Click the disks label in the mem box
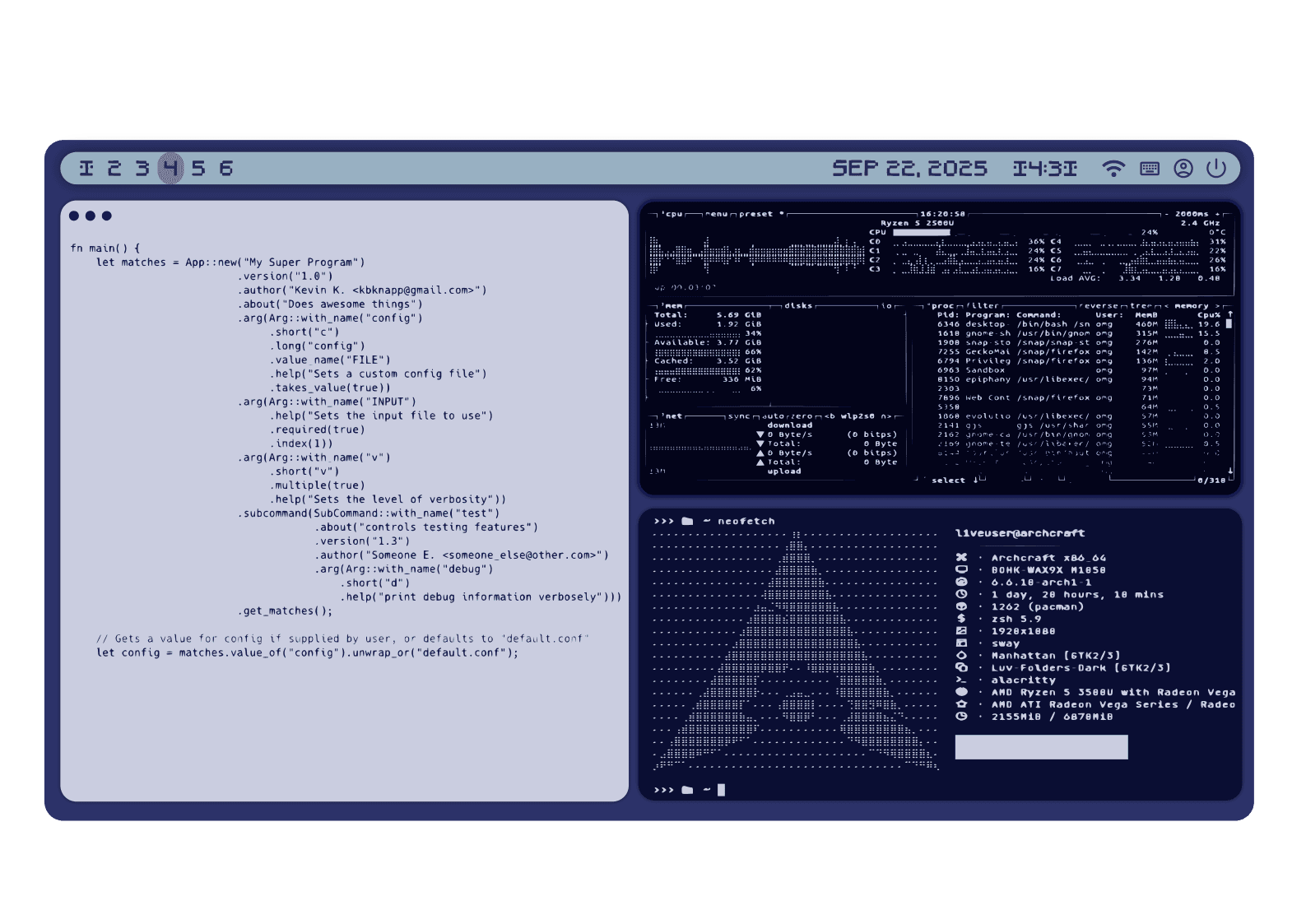Viewport: 1306px width, 924px height. pos(798,306)
